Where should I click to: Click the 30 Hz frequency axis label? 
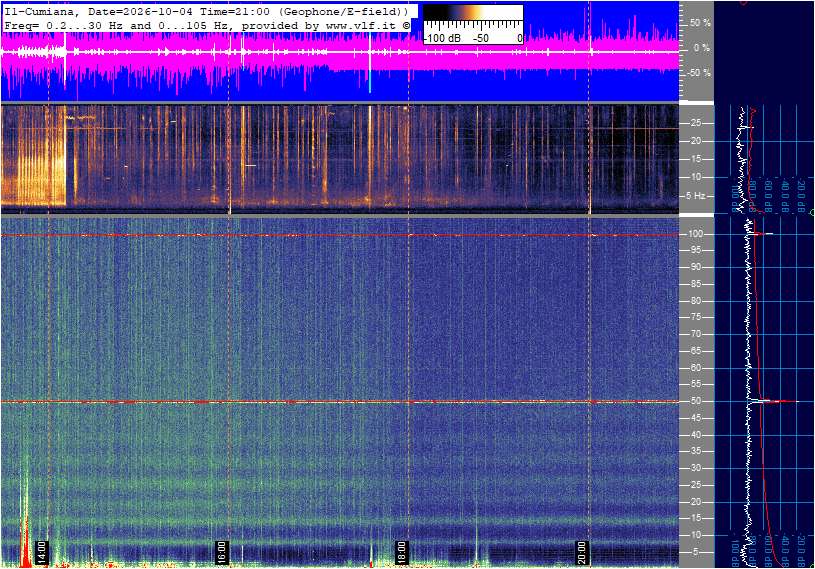click(x=695, y=468)
